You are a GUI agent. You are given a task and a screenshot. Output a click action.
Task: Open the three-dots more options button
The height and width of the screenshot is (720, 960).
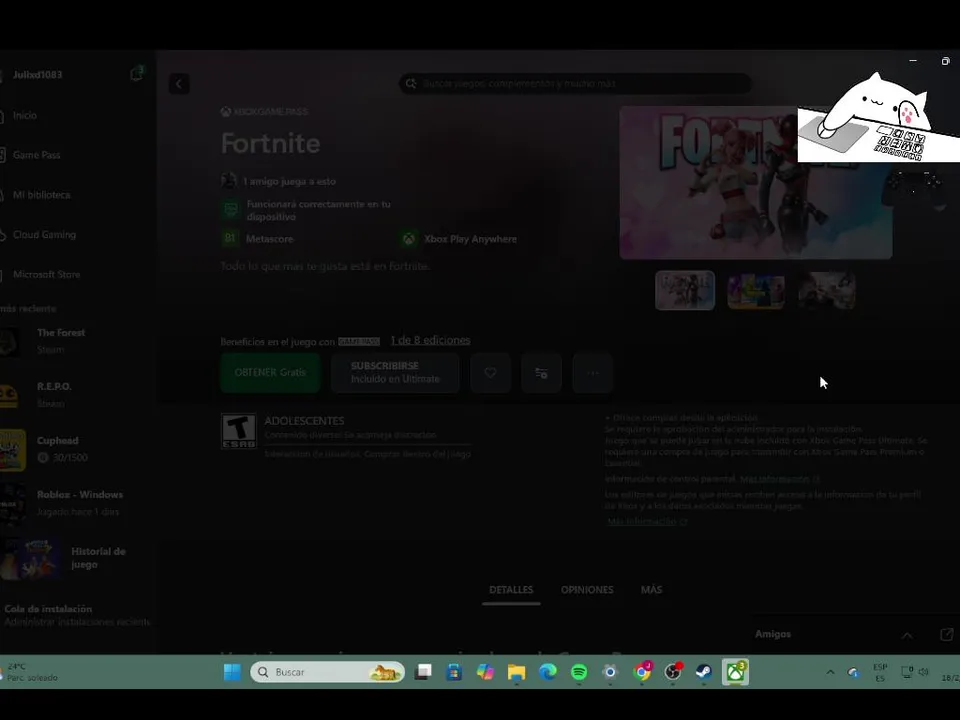click(592, 373)
